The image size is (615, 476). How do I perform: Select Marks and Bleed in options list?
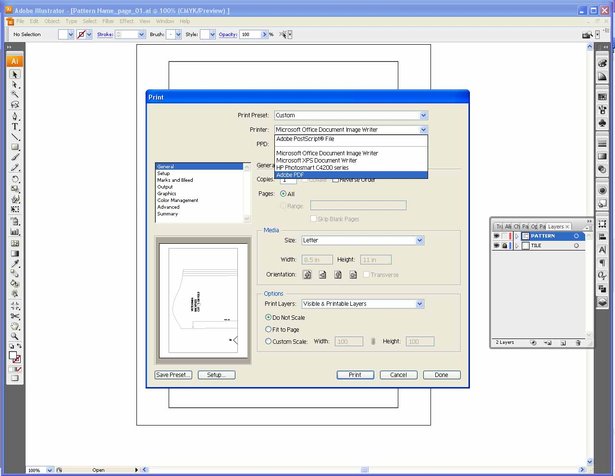pyautogui.click(x=175, y=180)
